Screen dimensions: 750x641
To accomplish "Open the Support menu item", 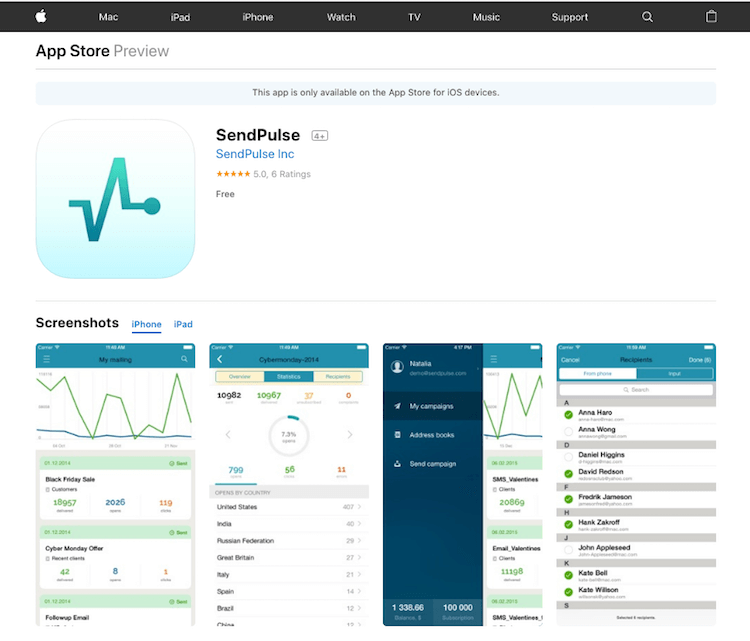I will point(570,17).
